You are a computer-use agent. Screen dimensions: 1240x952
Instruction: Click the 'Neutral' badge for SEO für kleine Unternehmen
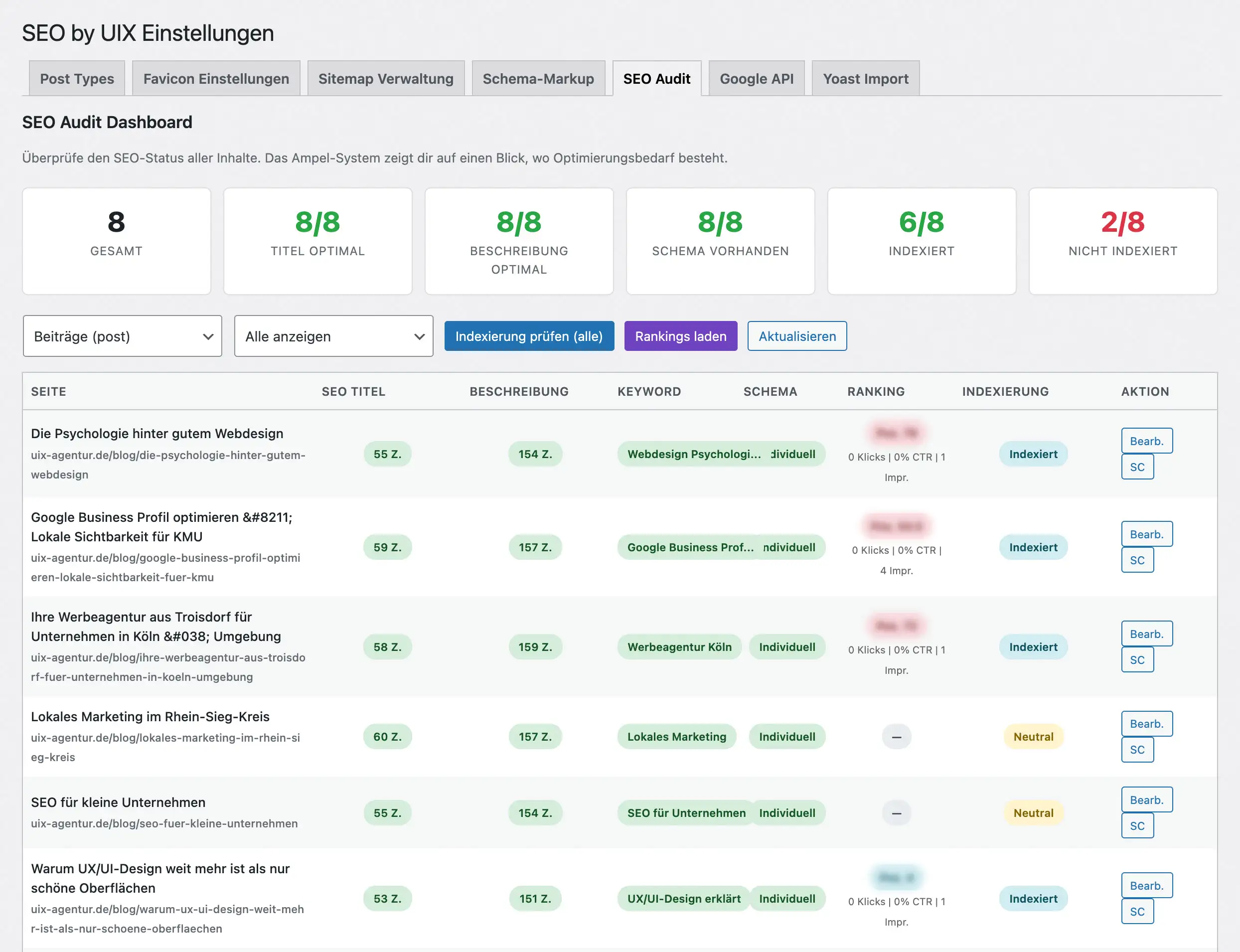[x=1033, y=812]
